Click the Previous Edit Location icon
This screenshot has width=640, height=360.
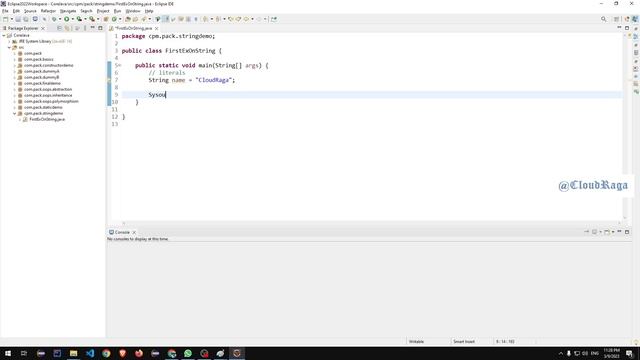pyautogui.click(x=231, y=19)
